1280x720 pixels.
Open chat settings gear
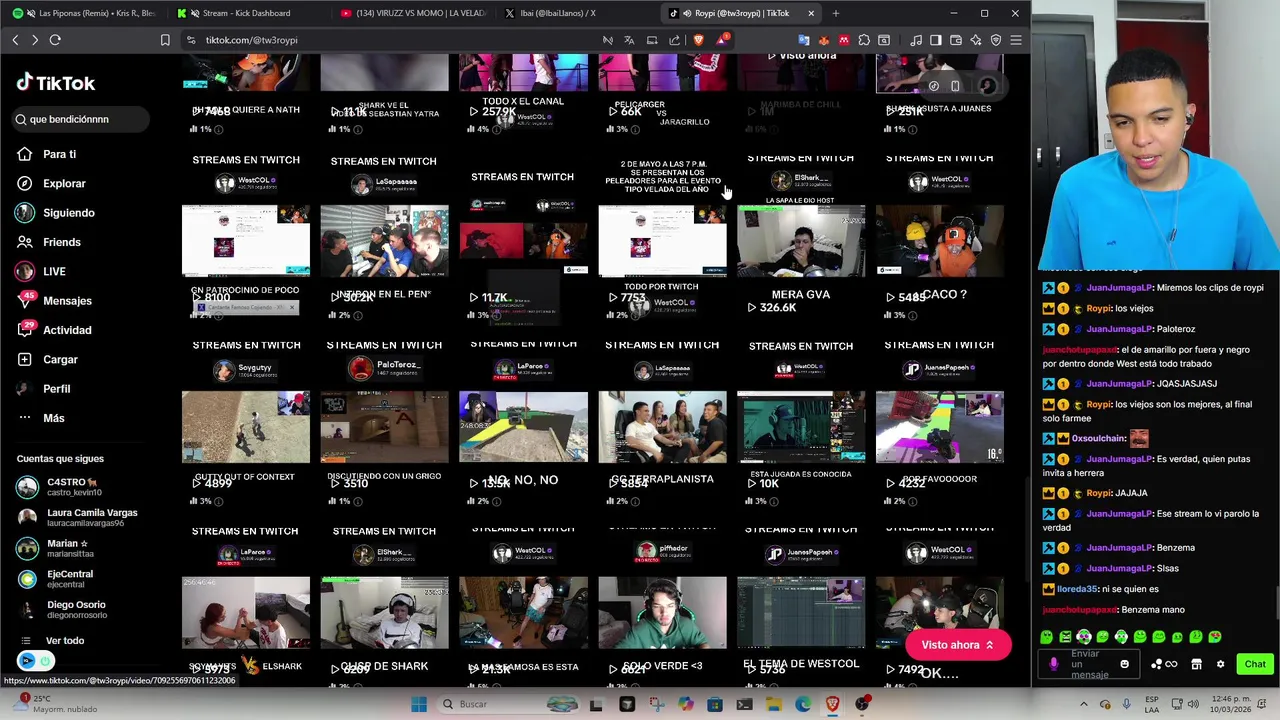(x=1220, y=664)
